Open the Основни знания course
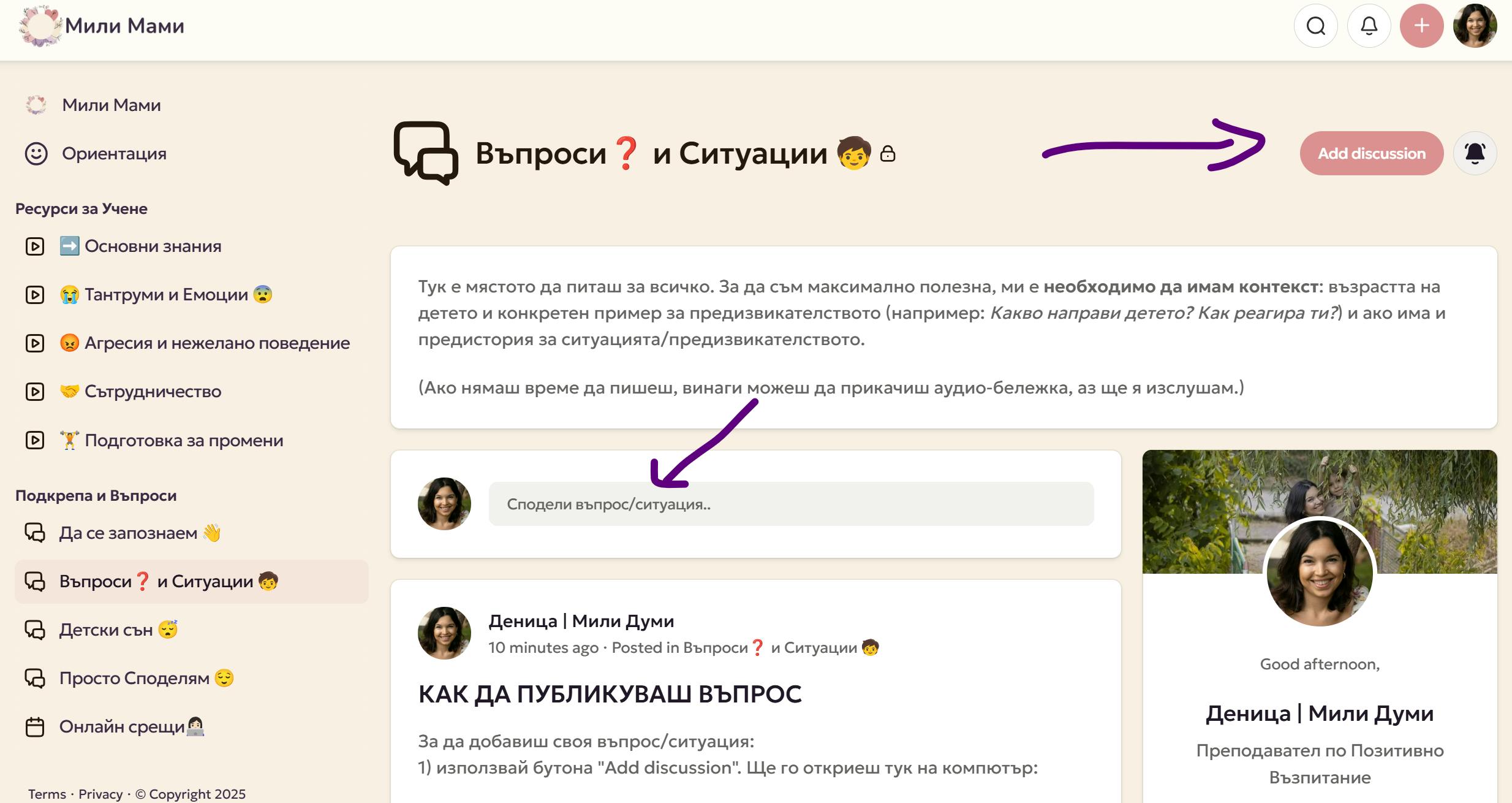 (153, 246)
